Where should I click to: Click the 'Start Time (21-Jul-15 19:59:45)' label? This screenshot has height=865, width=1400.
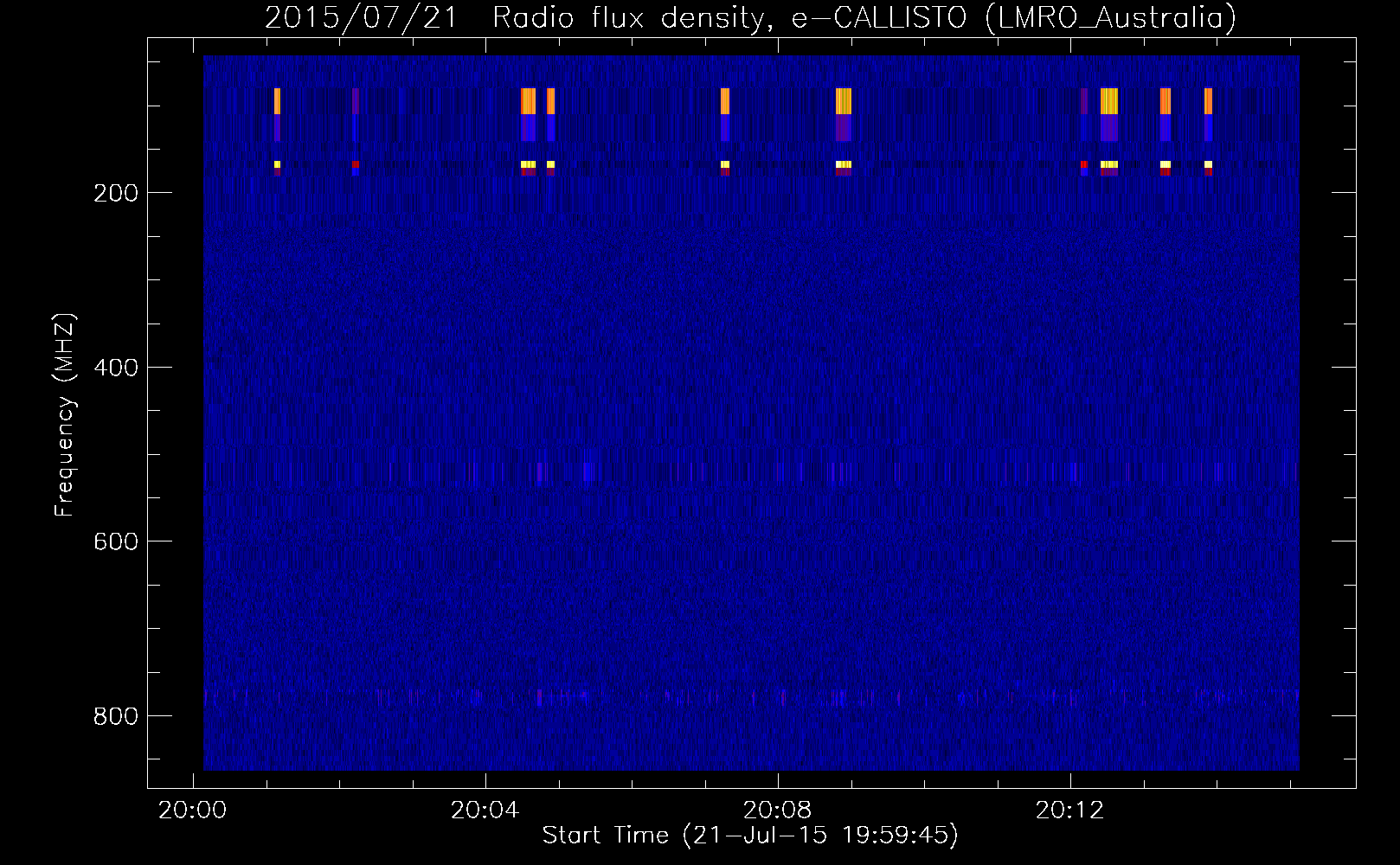click(x=750, y=836)
